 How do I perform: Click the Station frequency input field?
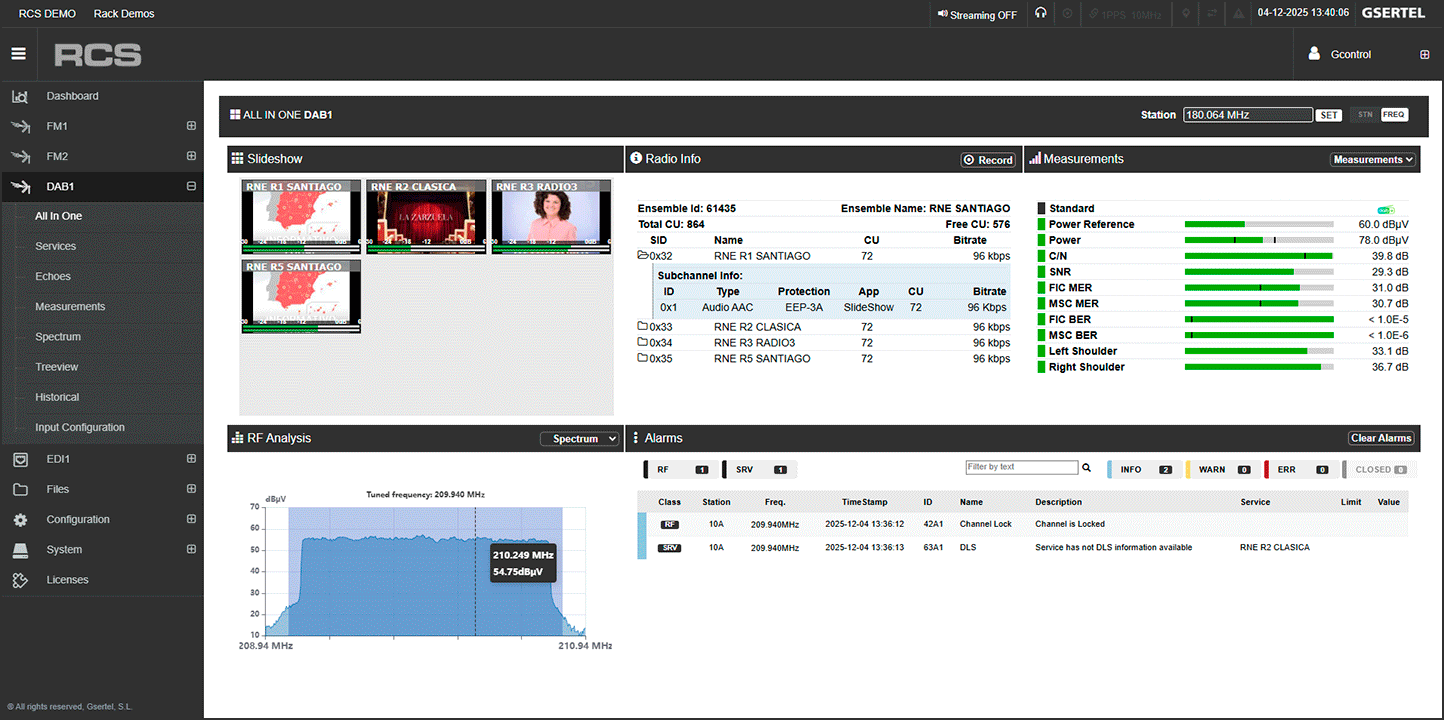[1247, 115]
